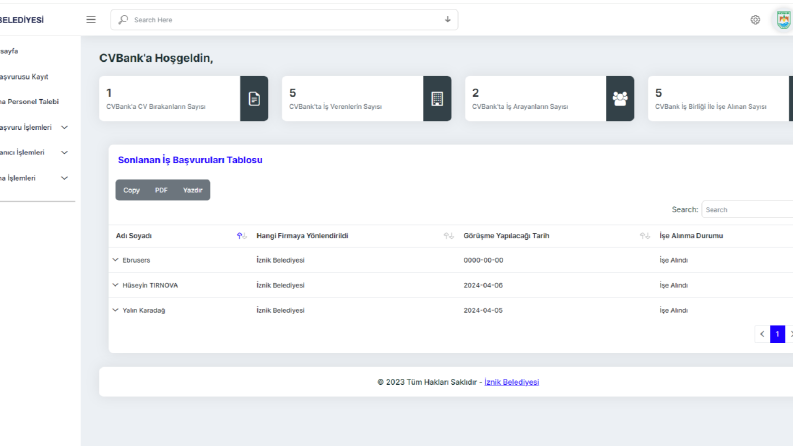The image size is (793, 446).
Task: Open the Anasayfa sidebar item
Action: [x=9, y=51]
